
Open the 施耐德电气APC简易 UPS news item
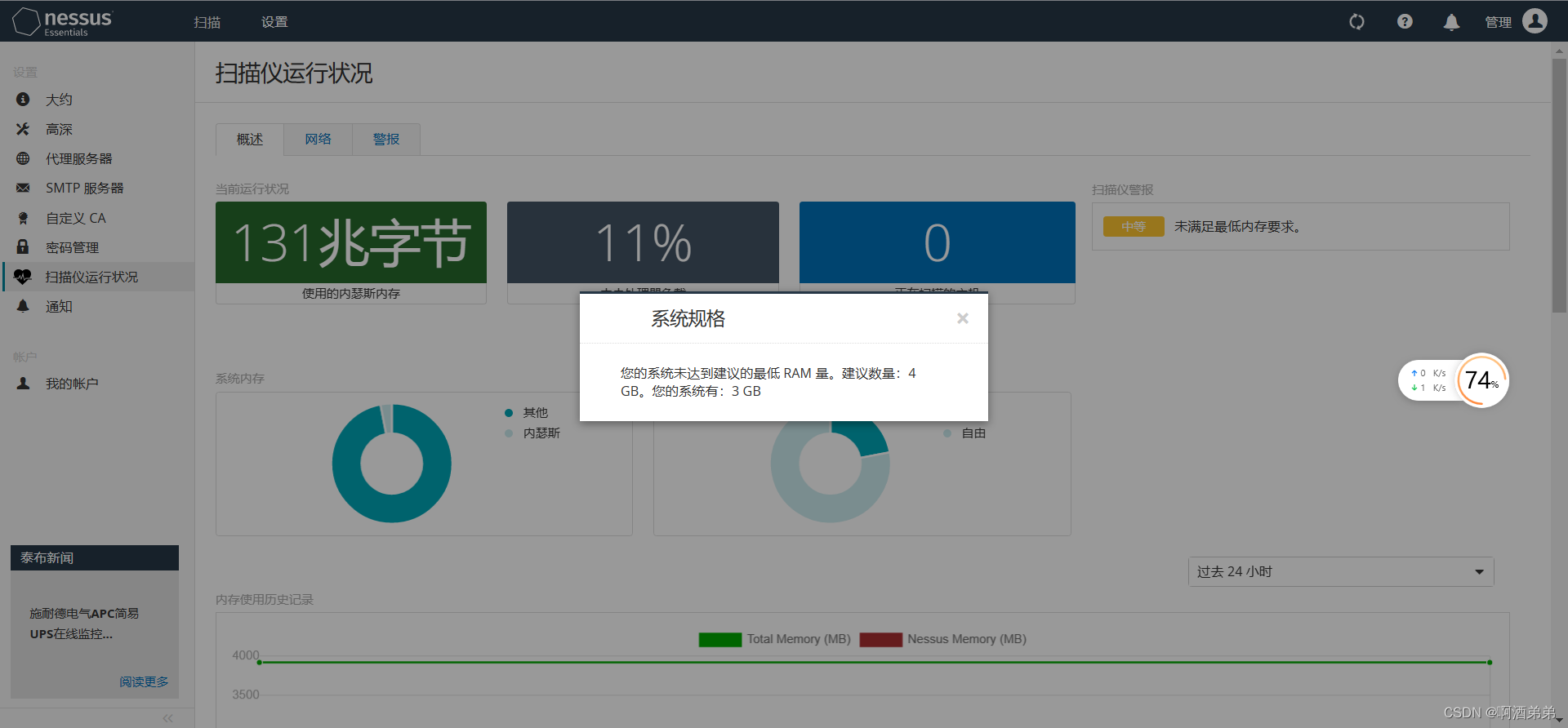(x=84, y=624)
